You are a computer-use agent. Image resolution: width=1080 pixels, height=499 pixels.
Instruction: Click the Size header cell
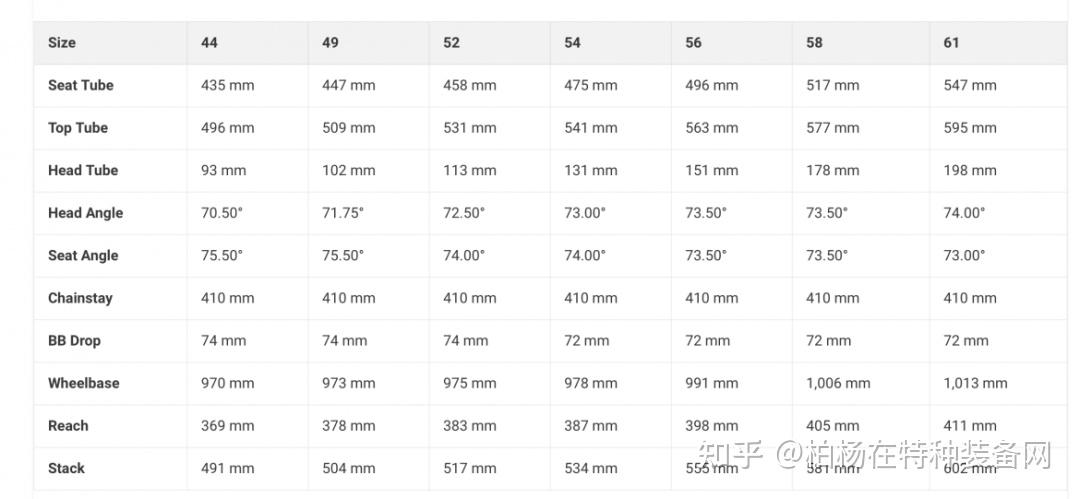(x=62, y=43)
